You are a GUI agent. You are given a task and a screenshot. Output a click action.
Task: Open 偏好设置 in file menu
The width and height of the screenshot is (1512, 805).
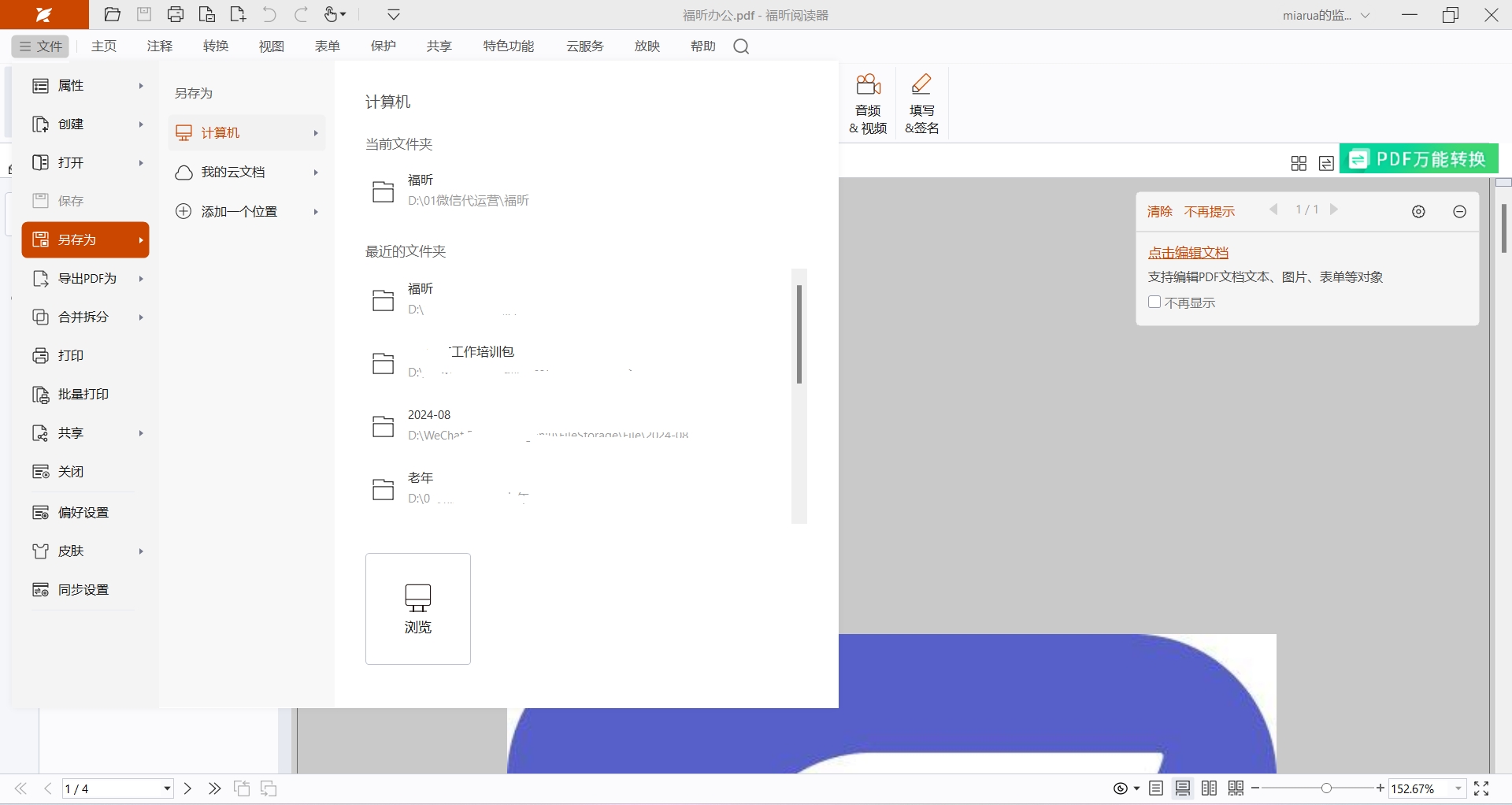[86, 512]
